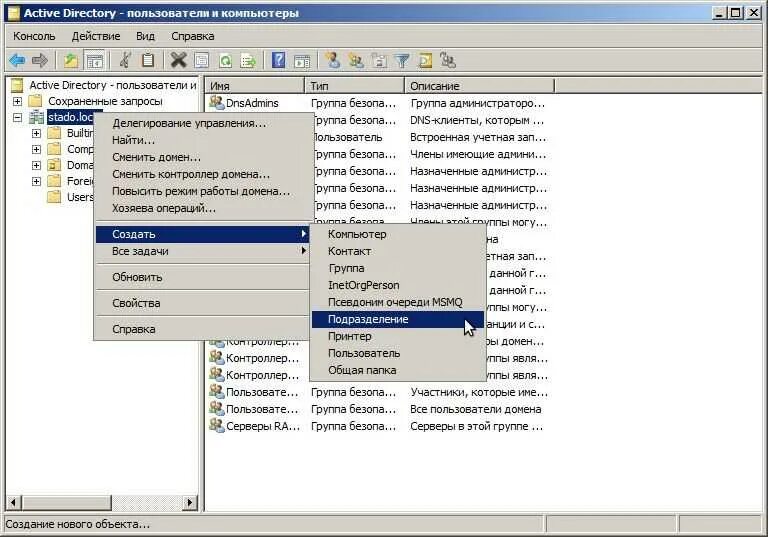The image size is (768, 537).
Task: Click the DnsAdmins group icon
Action: click(216, 102)
